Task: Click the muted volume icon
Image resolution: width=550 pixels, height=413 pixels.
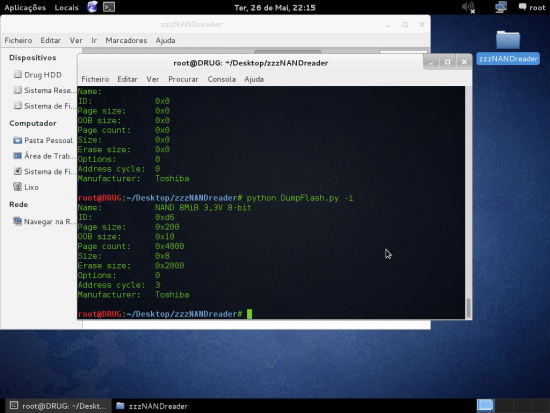Action: pos(468,7)
